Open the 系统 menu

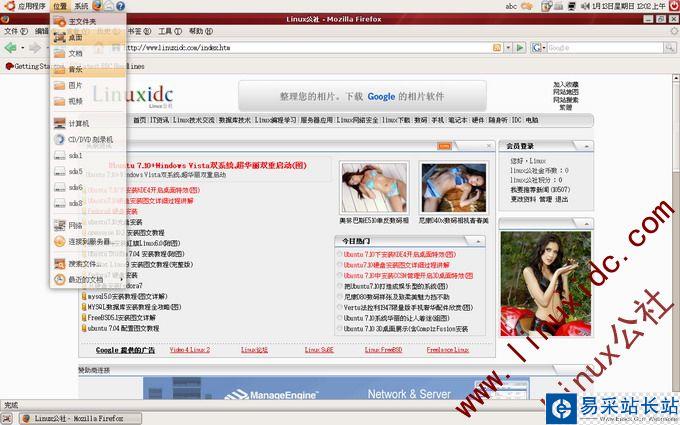pos(81,6)
